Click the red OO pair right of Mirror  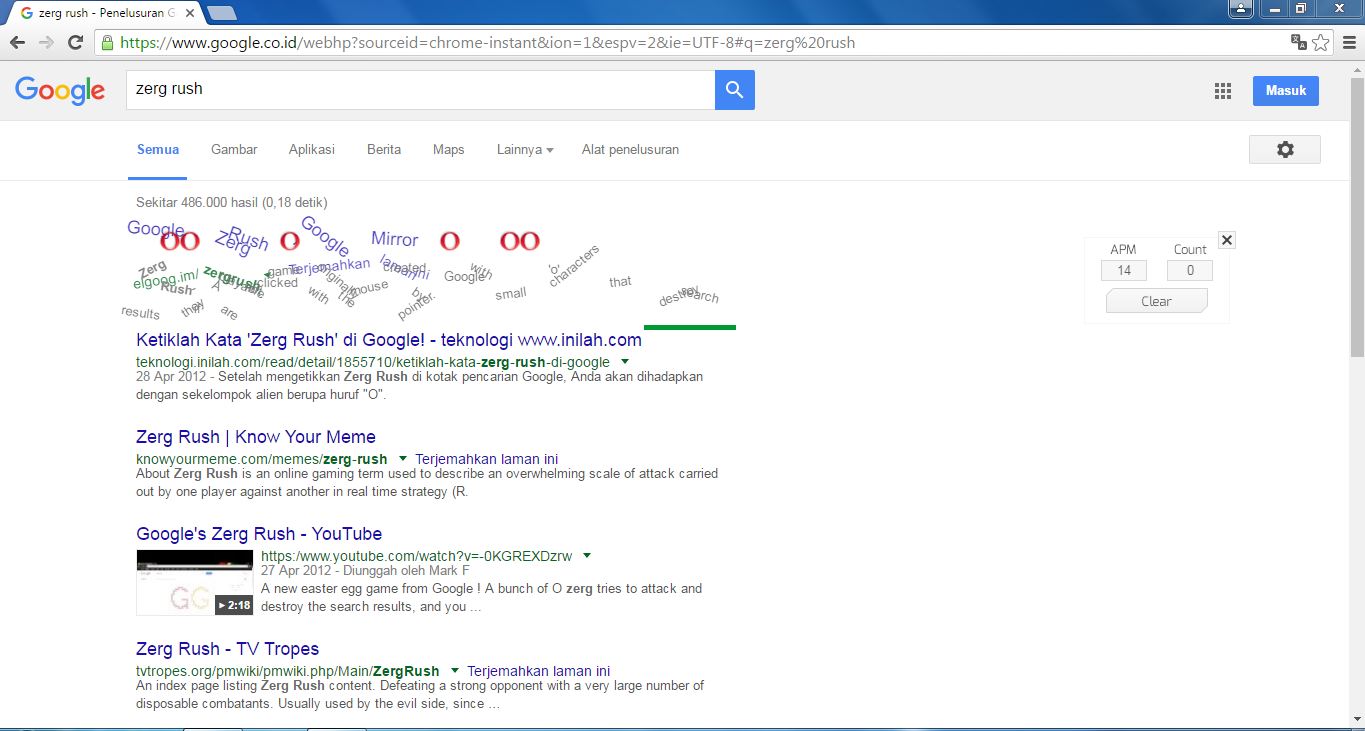pyautogui.click(x=520, y=241)
